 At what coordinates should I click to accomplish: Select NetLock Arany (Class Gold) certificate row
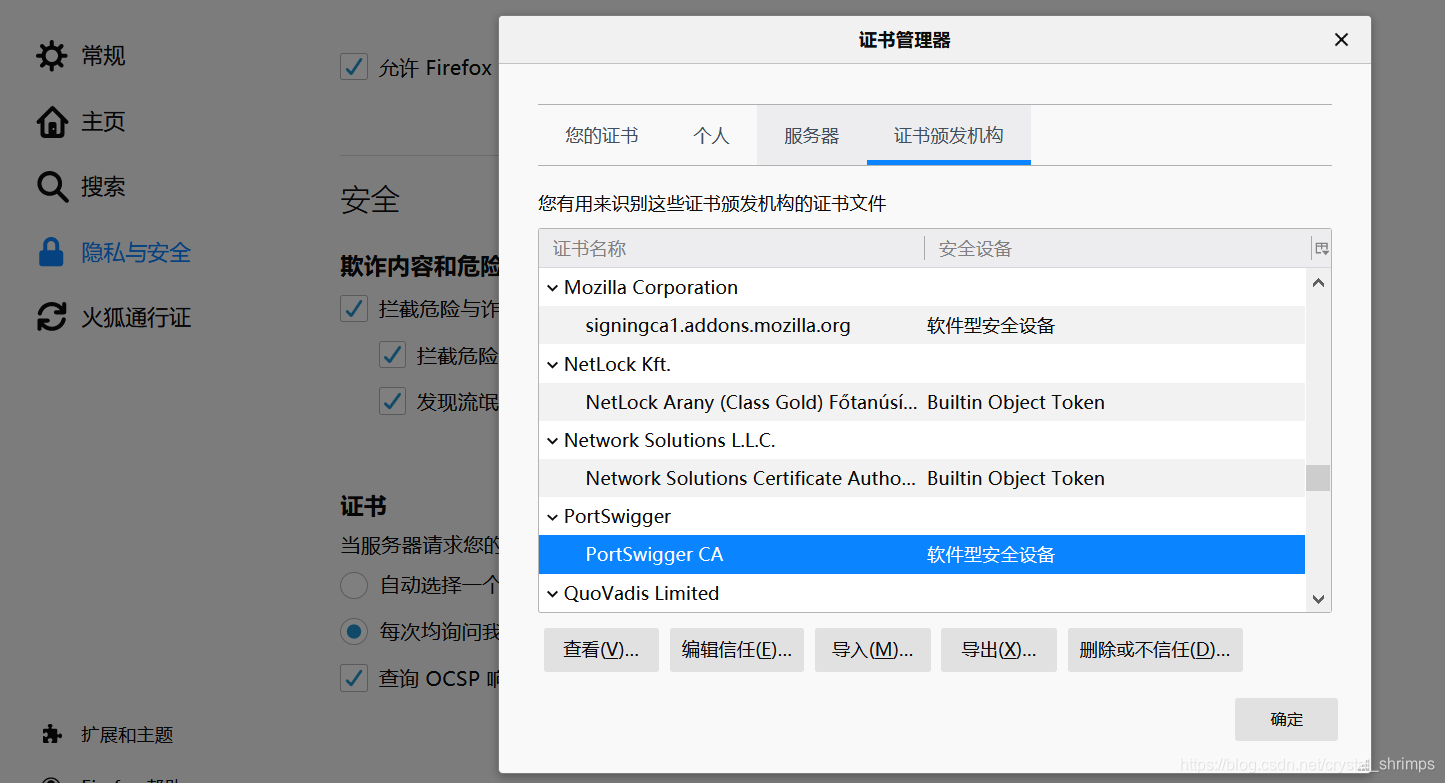pyautogui.click(x=922, y=402)
